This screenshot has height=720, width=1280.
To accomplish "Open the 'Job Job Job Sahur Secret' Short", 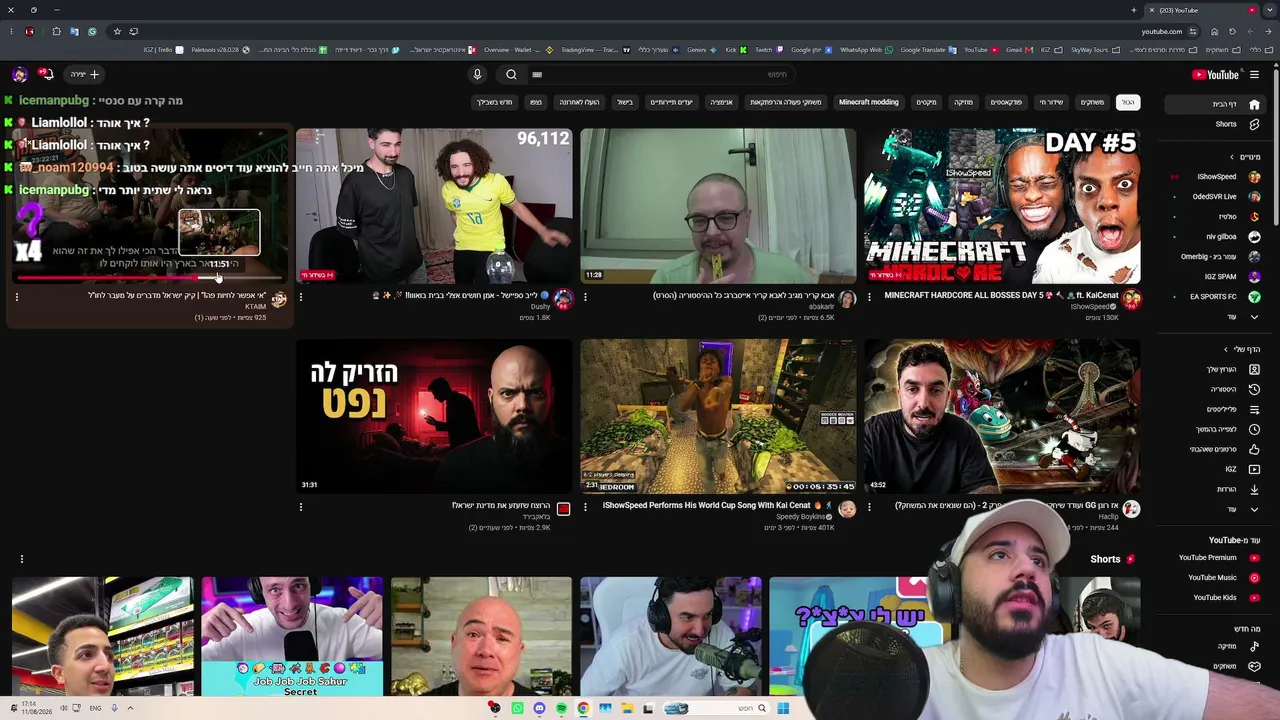I will coord(292,636).
